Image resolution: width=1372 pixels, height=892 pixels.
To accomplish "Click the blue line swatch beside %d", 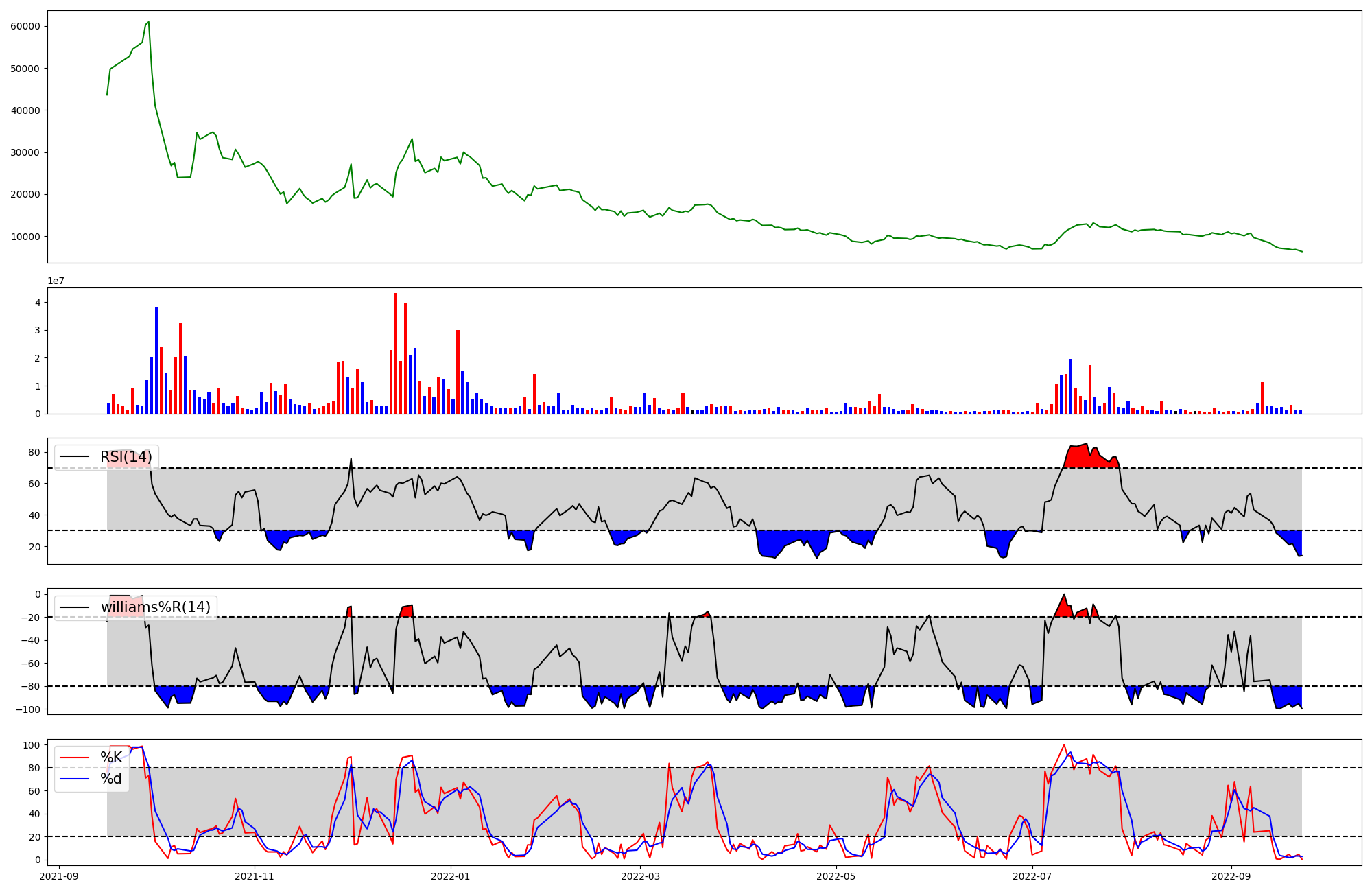I will tap(75, 779).
